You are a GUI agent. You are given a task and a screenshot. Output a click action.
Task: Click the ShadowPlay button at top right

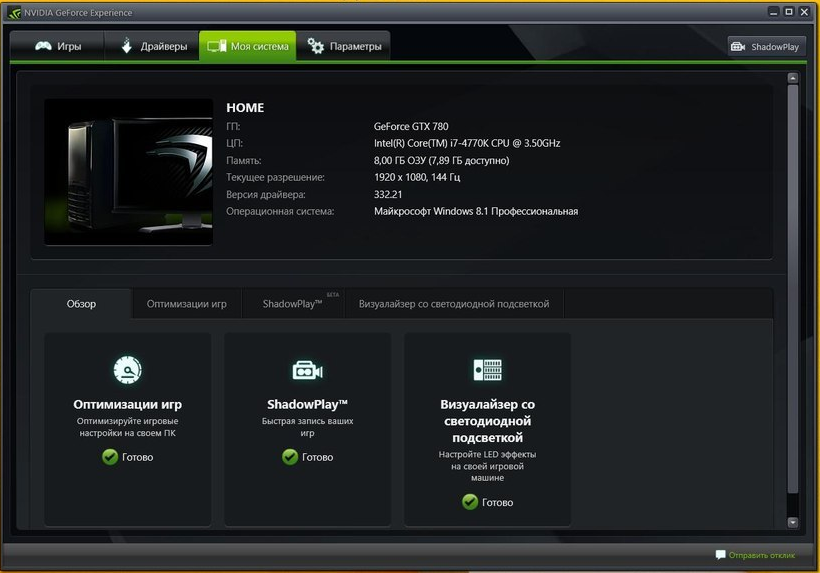(766, 47)
